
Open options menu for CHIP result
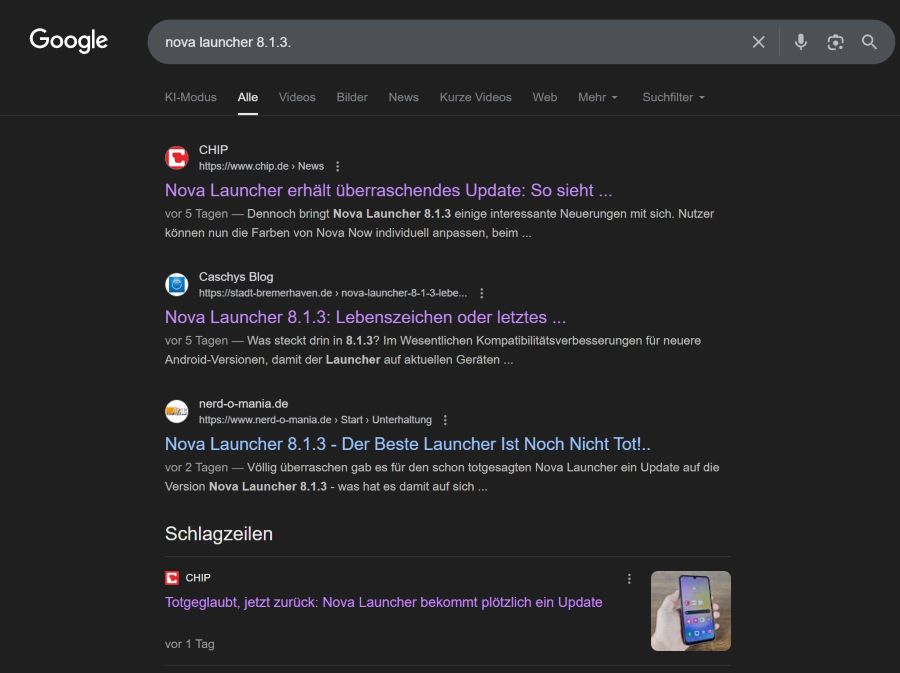[338, 166]
